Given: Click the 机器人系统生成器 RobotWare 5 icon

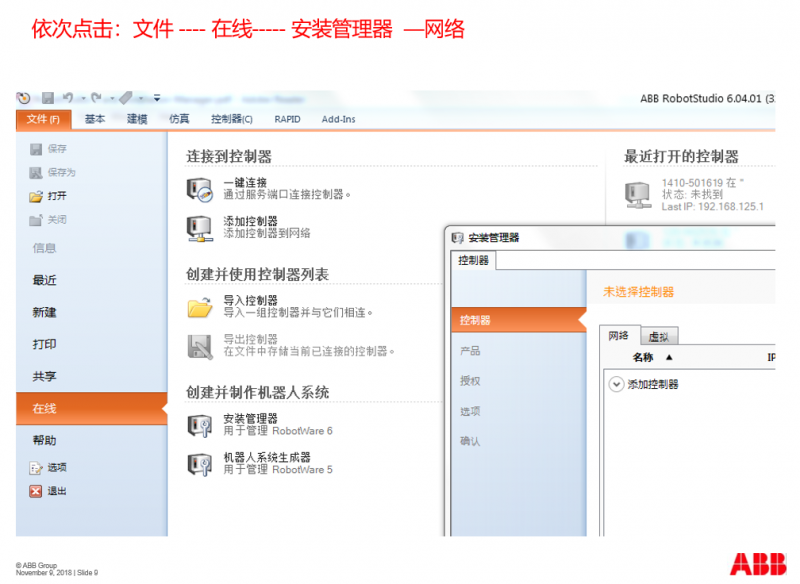Looking at the screenshot, I should pos(199,464).
